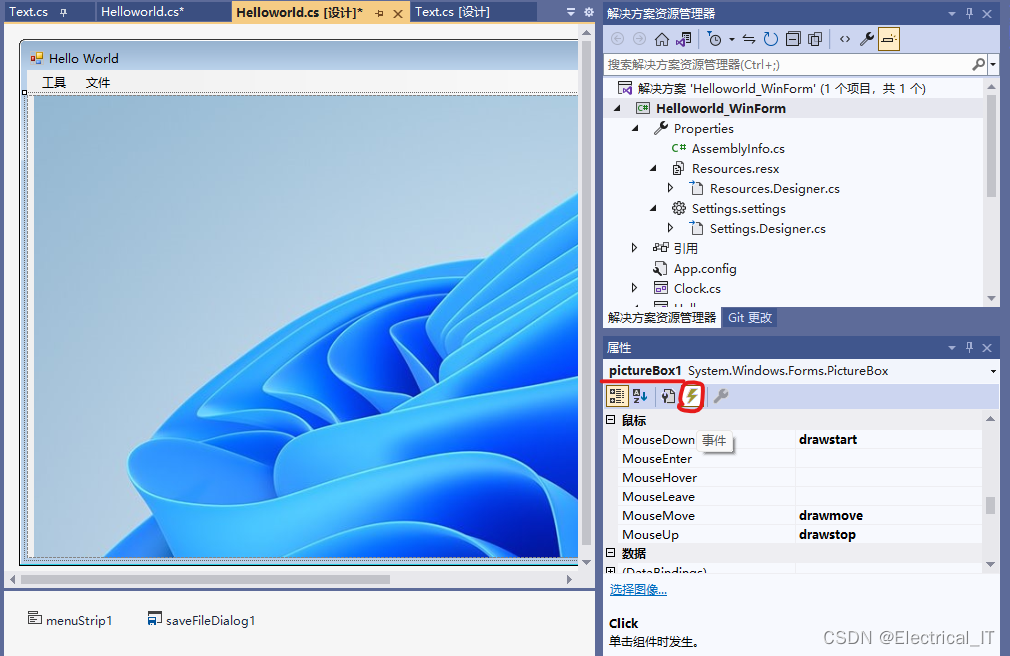The image size is (1010, 656).
Task: Click Sync with Active Document arrows icon
Action: pyautogui.click(x=748, y=39)
